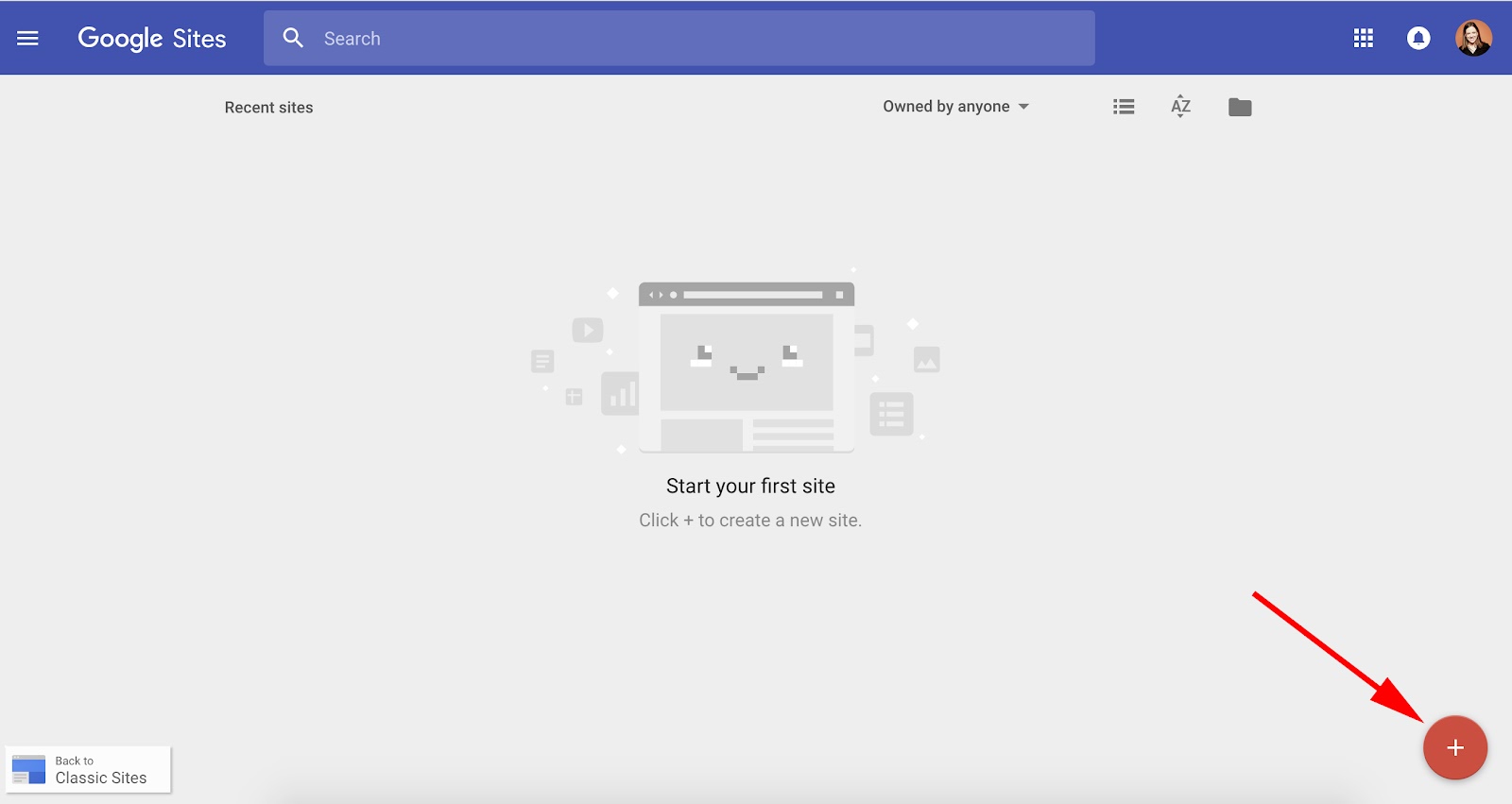Open the hamburger main menu
The width and height of the screenshot is (1512, 804).
click(x=28, y=38)
